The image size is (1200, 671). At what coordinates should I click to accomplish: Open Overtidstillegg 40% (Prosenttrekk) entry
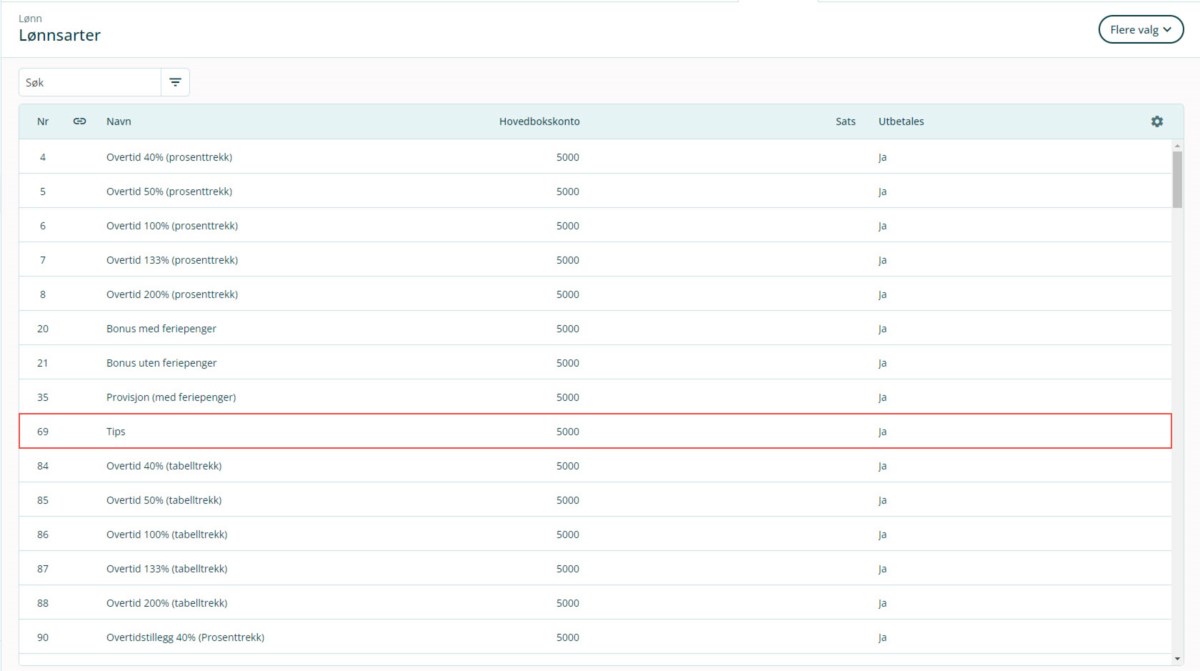[185, 637]
